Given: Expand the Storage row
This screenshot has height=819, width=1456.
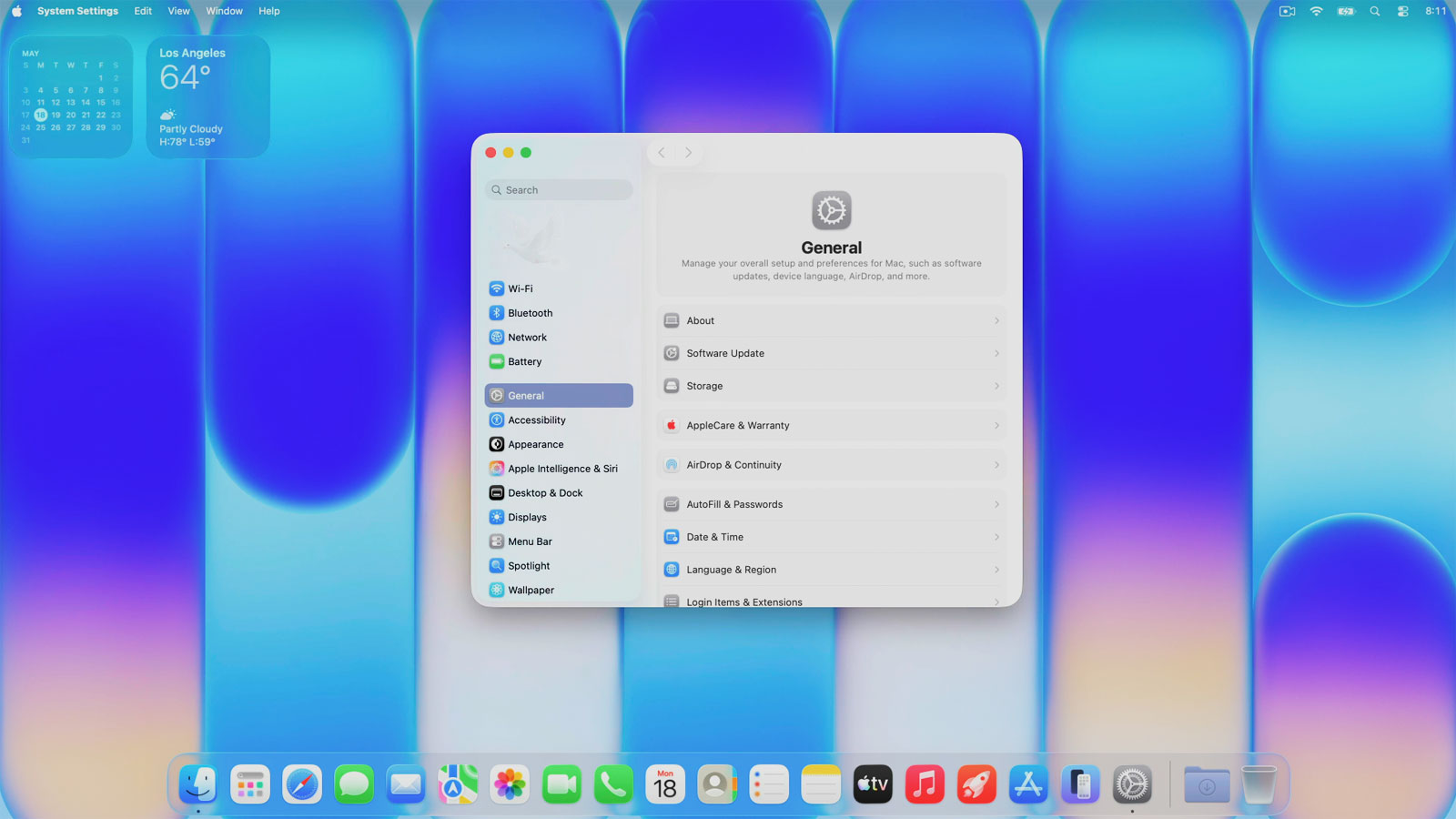Looking at the screenshot, I should [x=832, y=386].
